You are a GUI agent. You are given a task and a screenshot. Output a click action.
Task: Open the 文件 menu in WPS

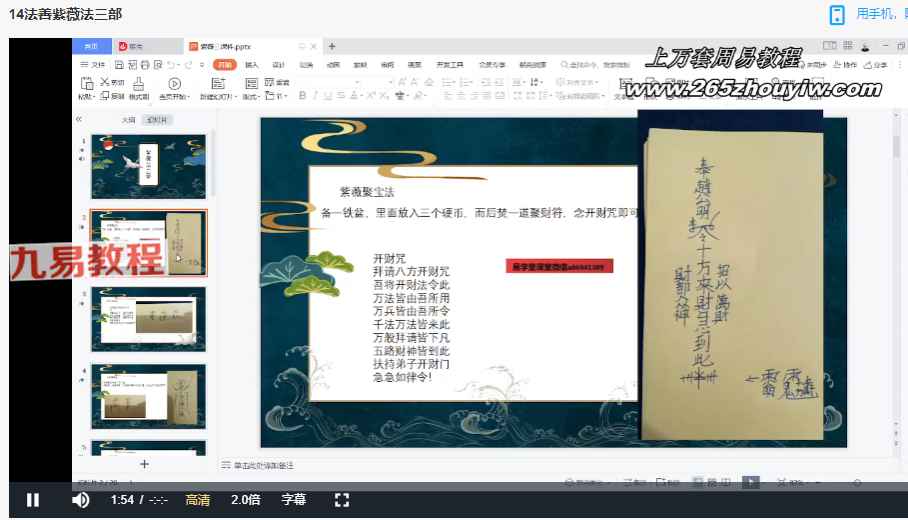[x=93, y=65]
